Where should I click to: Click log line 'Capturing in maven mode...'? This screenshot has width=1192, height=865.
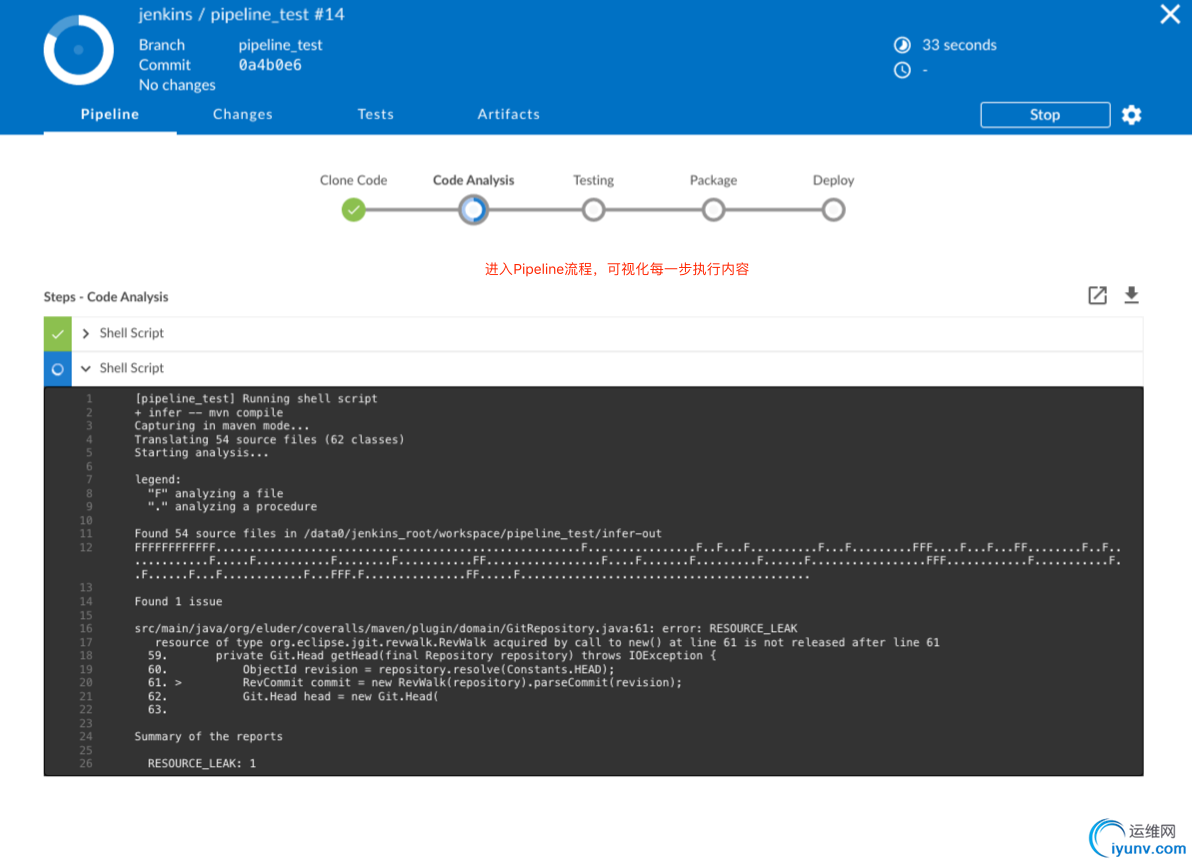(222, 426)
